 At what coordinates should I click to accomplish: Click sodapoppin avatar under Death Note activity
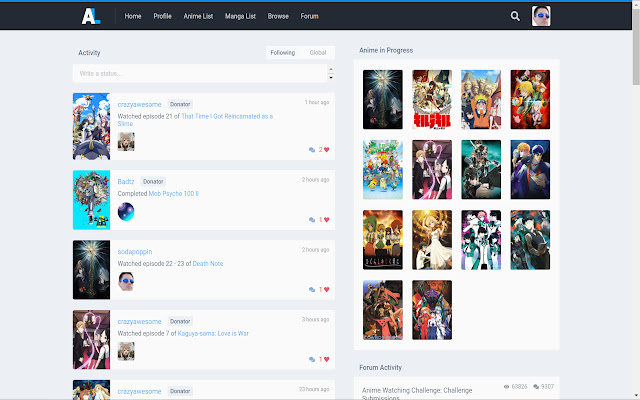(x=126, y=282)
